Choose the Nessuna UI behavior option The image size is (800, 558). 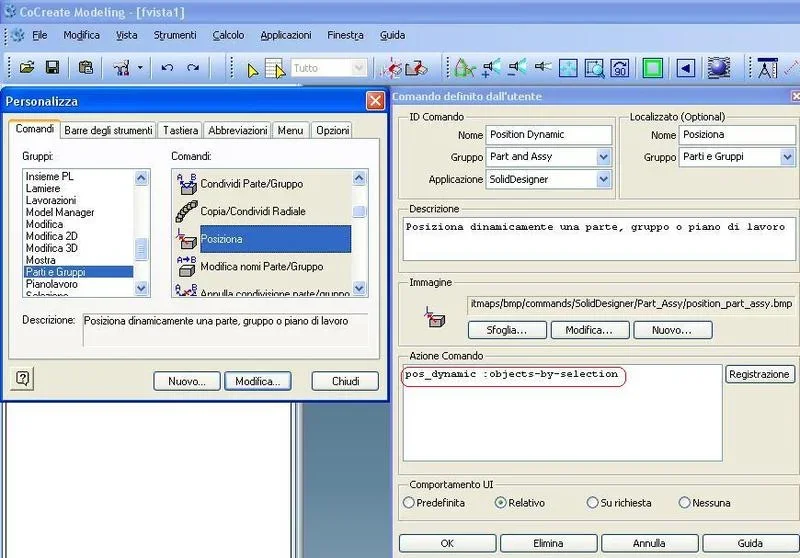(x=685, y=503)
